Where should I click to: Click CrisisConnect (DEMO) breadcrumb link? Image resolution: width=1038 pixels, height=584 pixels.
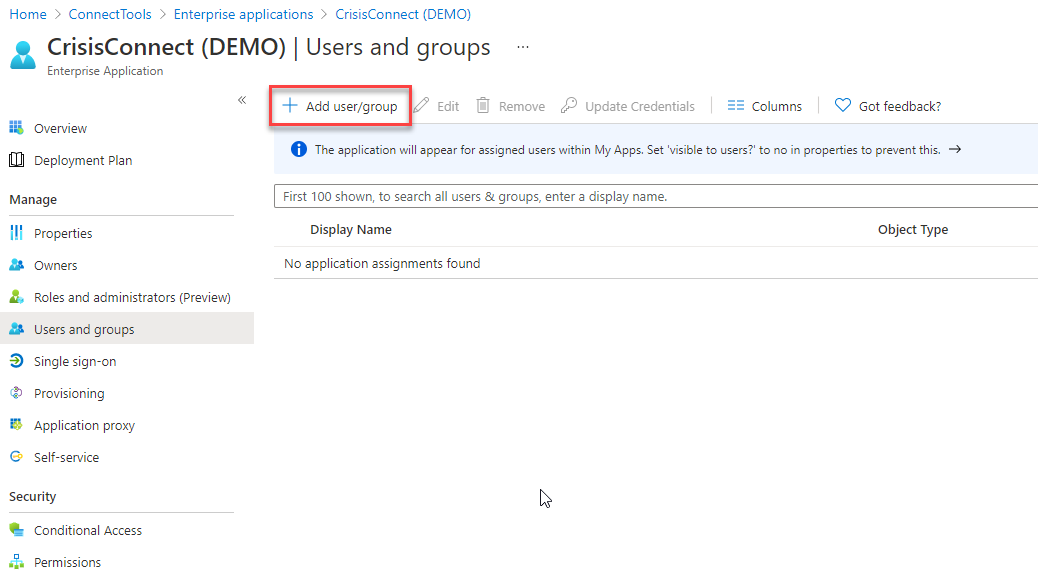pyautogui.click(x=403, y=14)
